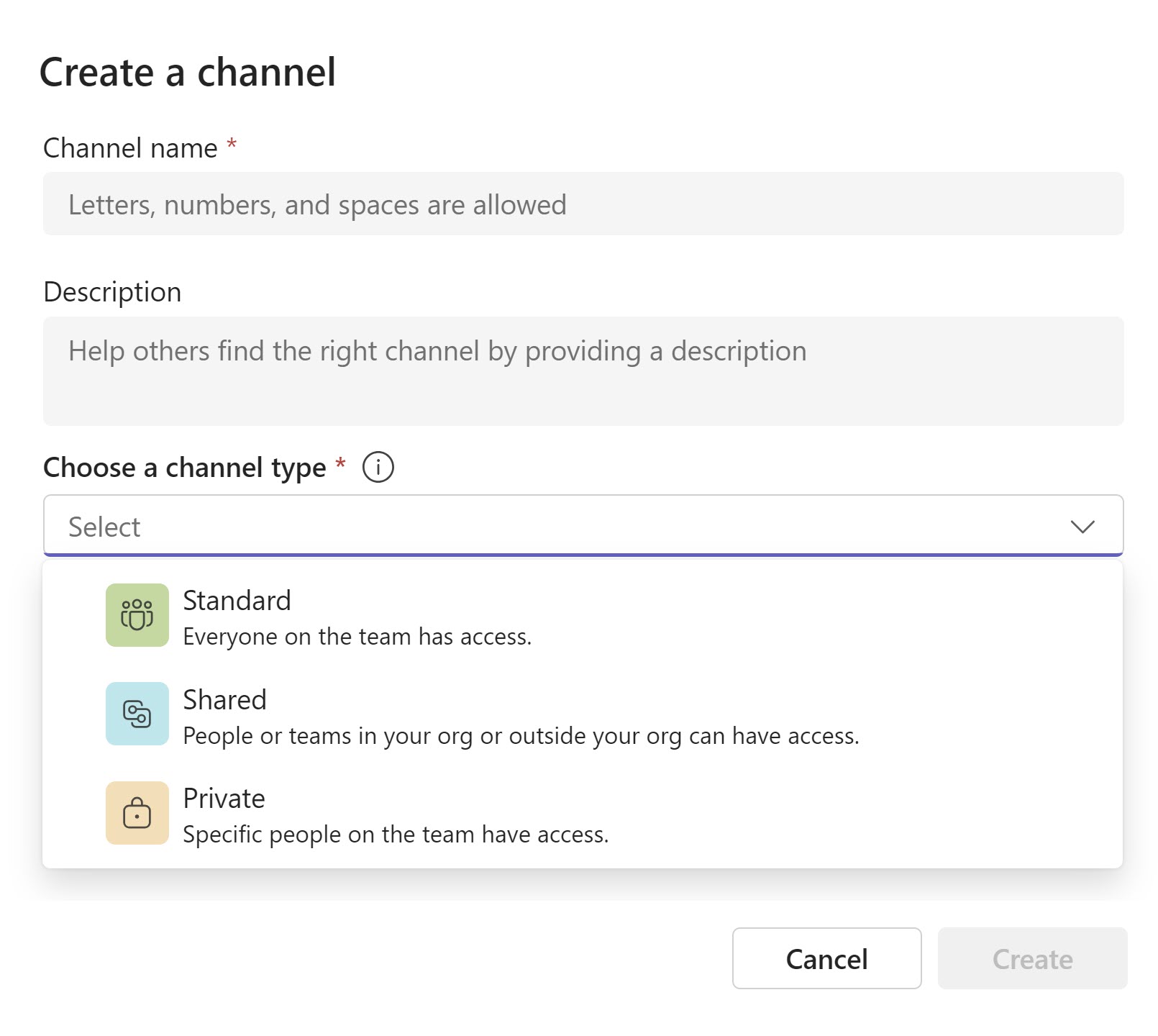Choose the Standard option title
This screenshot has height=1036, width=1158.
237,601
